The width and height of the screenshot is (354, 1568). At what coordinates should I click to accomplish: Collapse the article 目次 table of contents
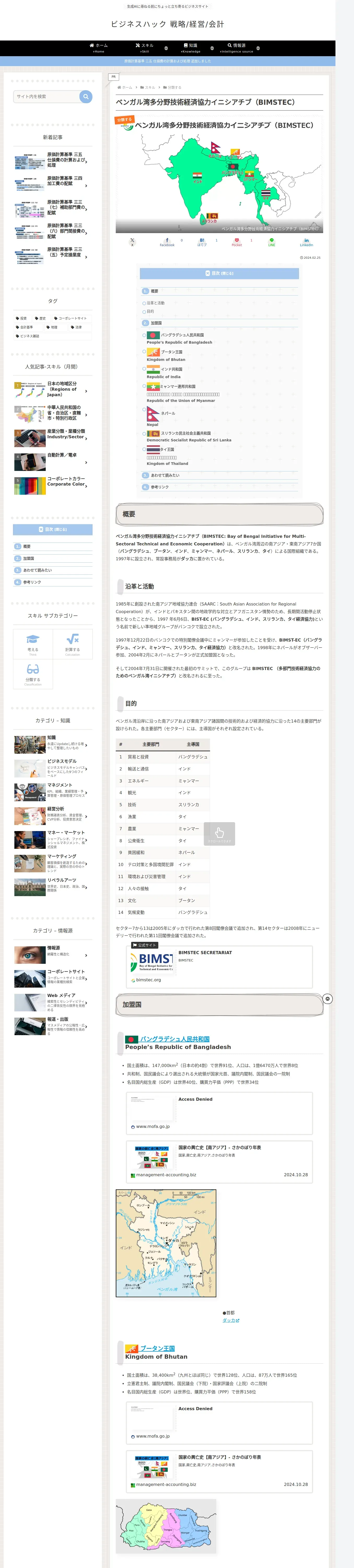click(219, 273)
